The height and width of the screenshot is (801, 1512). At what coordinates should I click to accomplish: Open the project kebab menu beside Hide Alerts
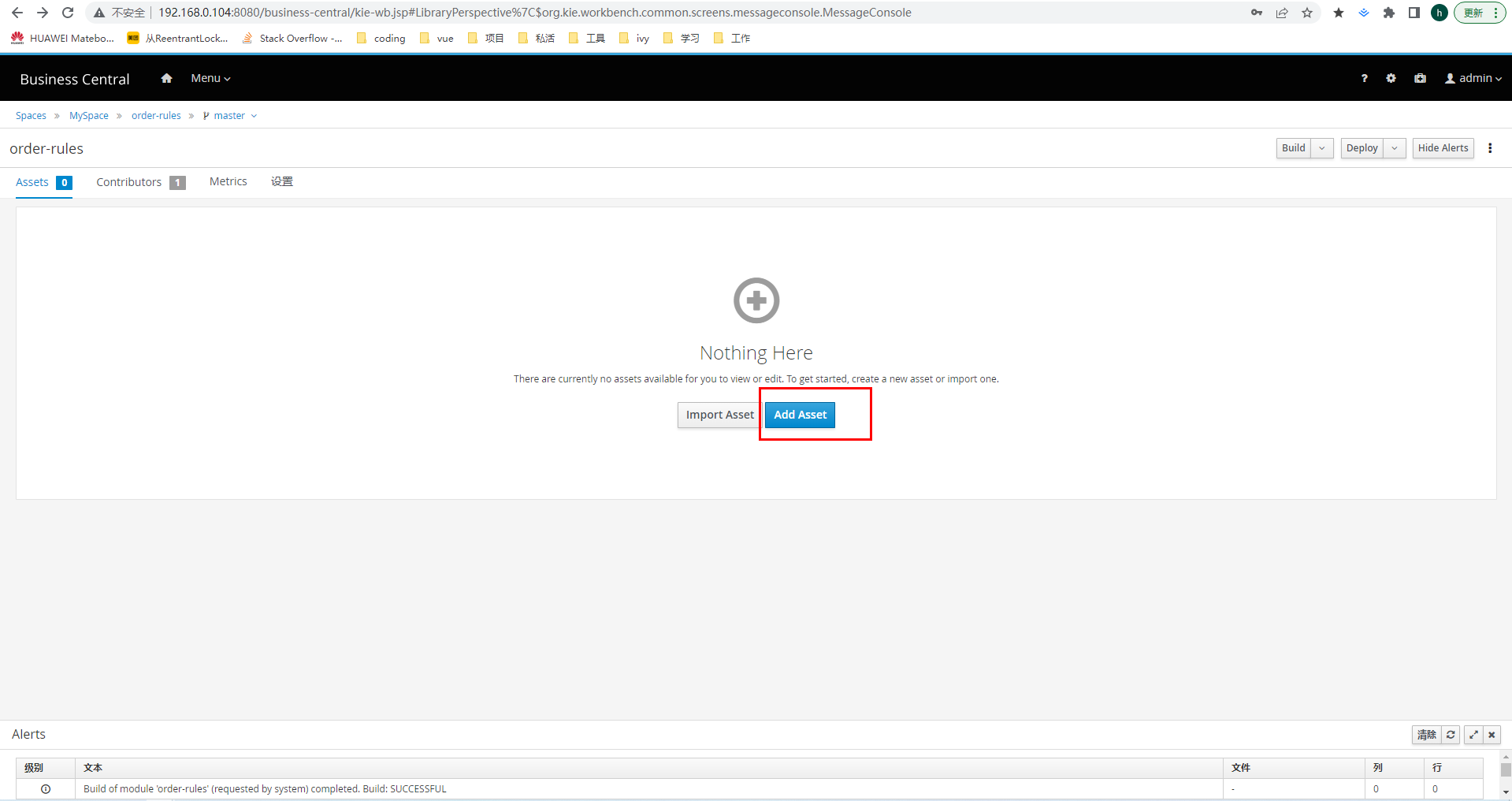(x=1490, y=148)
